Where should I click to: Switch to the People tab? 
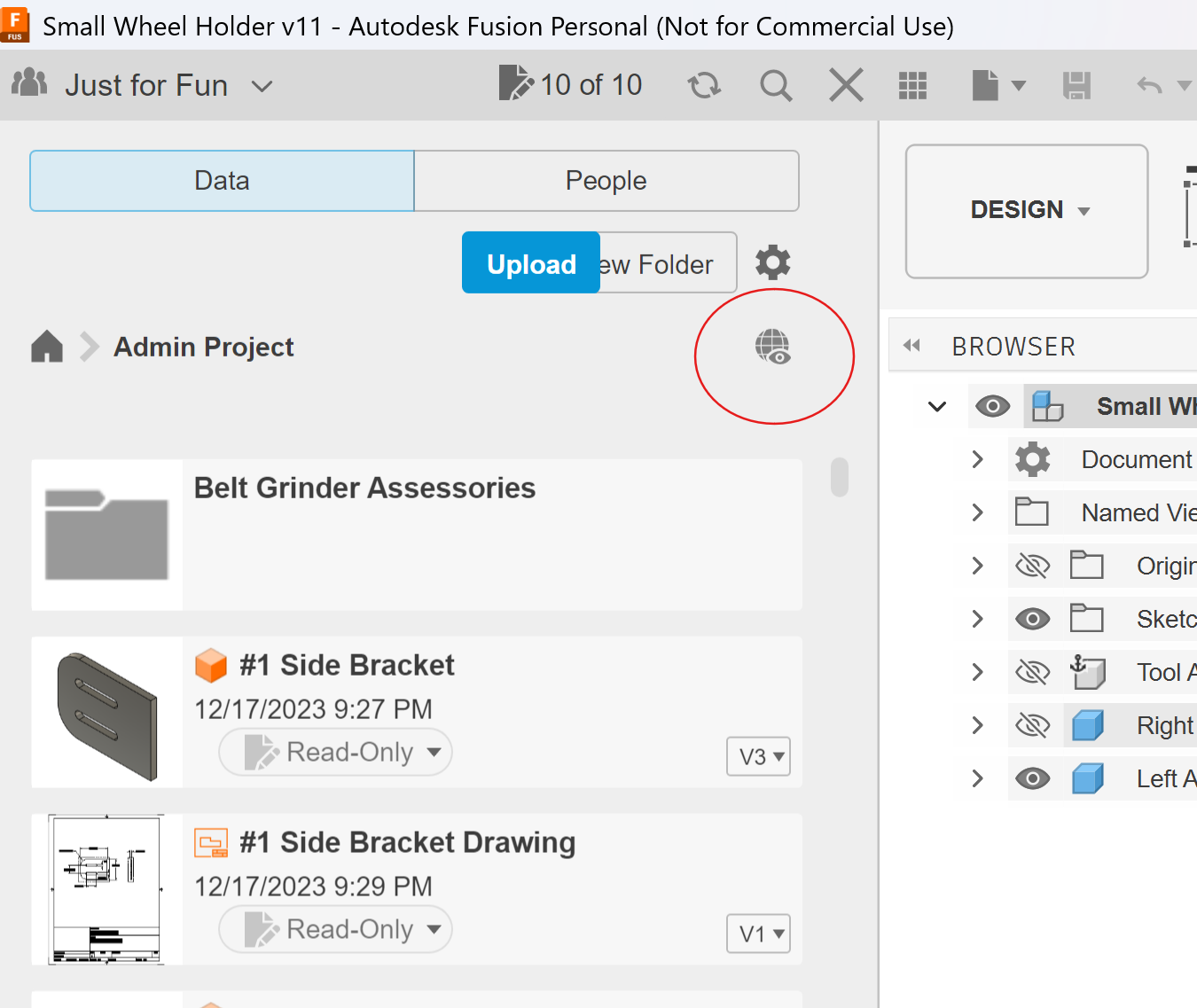[606, 181]
